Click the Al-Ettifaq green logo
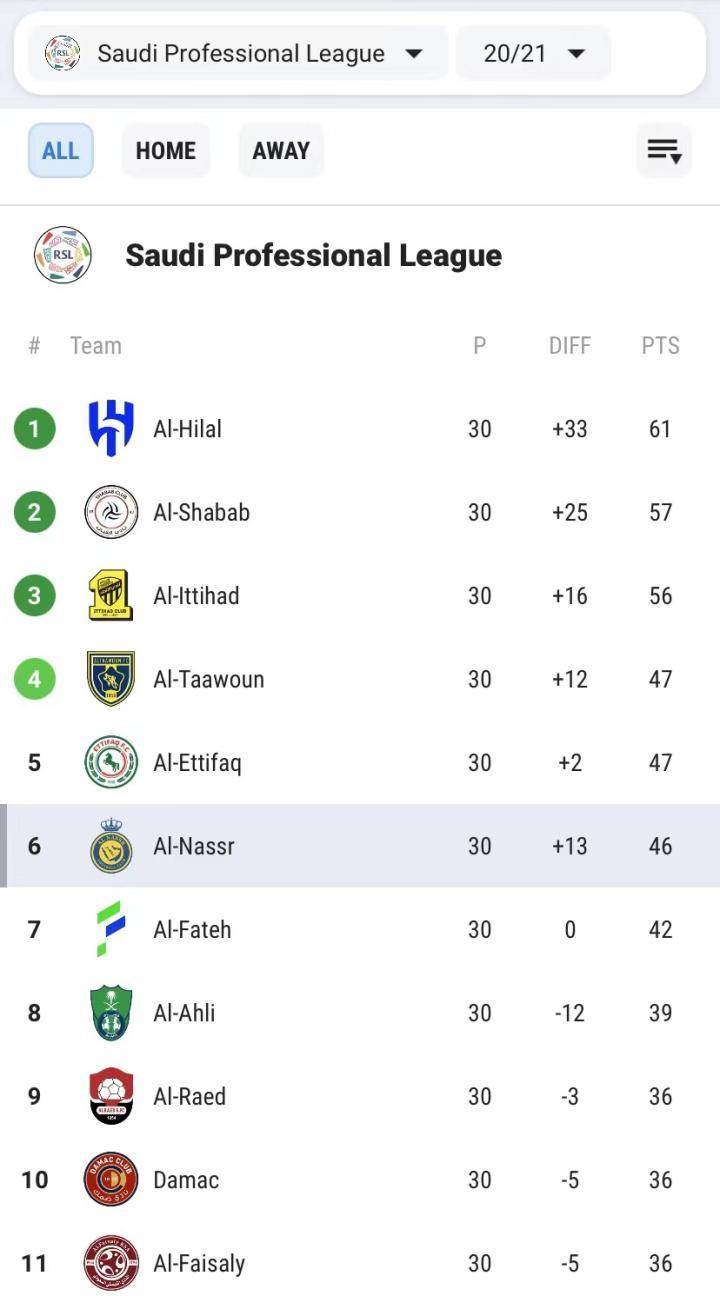This screenshot has height=1296, width=720. (111, 763)
